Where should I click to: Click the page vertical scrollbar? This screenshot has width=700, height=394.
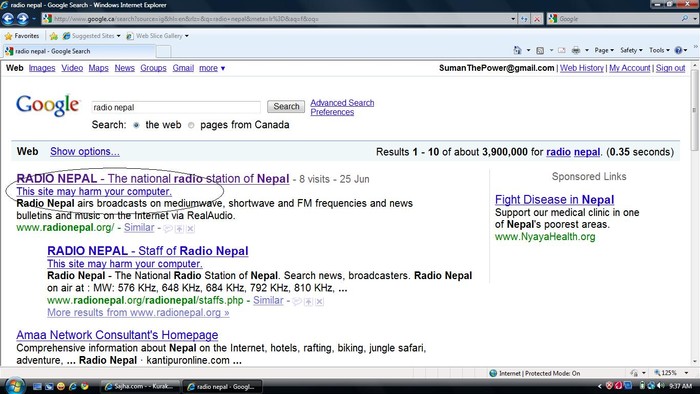tap(694, 213)
